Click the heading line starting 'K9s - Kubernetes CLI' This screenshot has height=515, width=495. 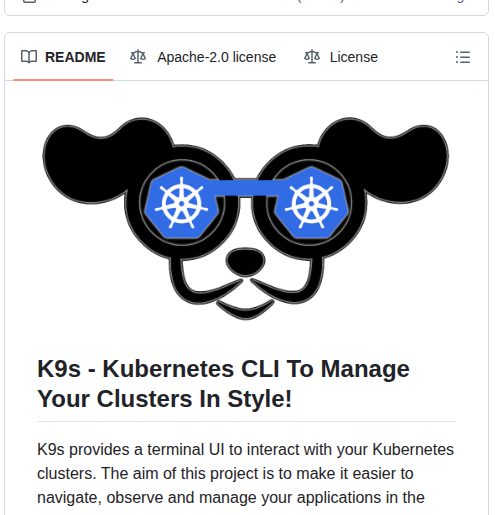pos(223,369)
